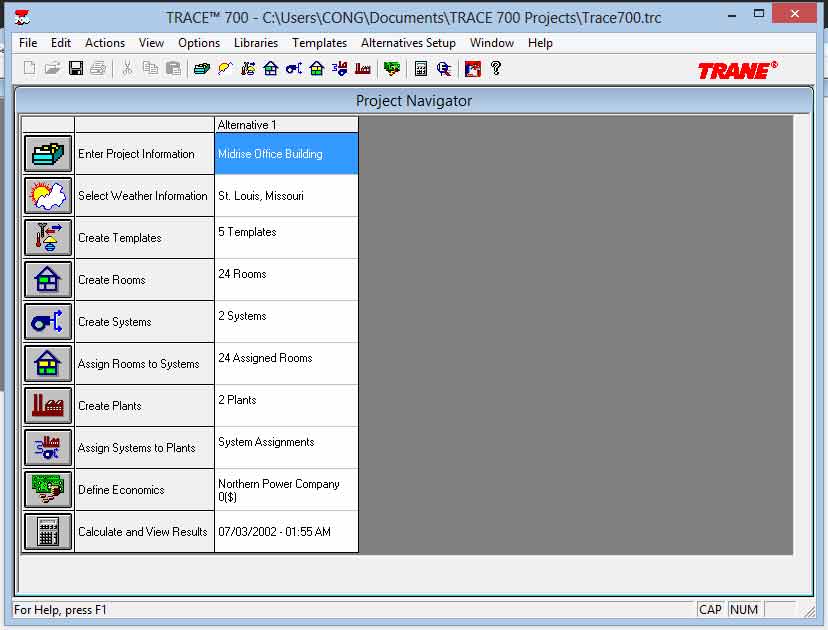Open Create Rooms house icon
Viewport: 828px width, 630px height.
point(47,280)
